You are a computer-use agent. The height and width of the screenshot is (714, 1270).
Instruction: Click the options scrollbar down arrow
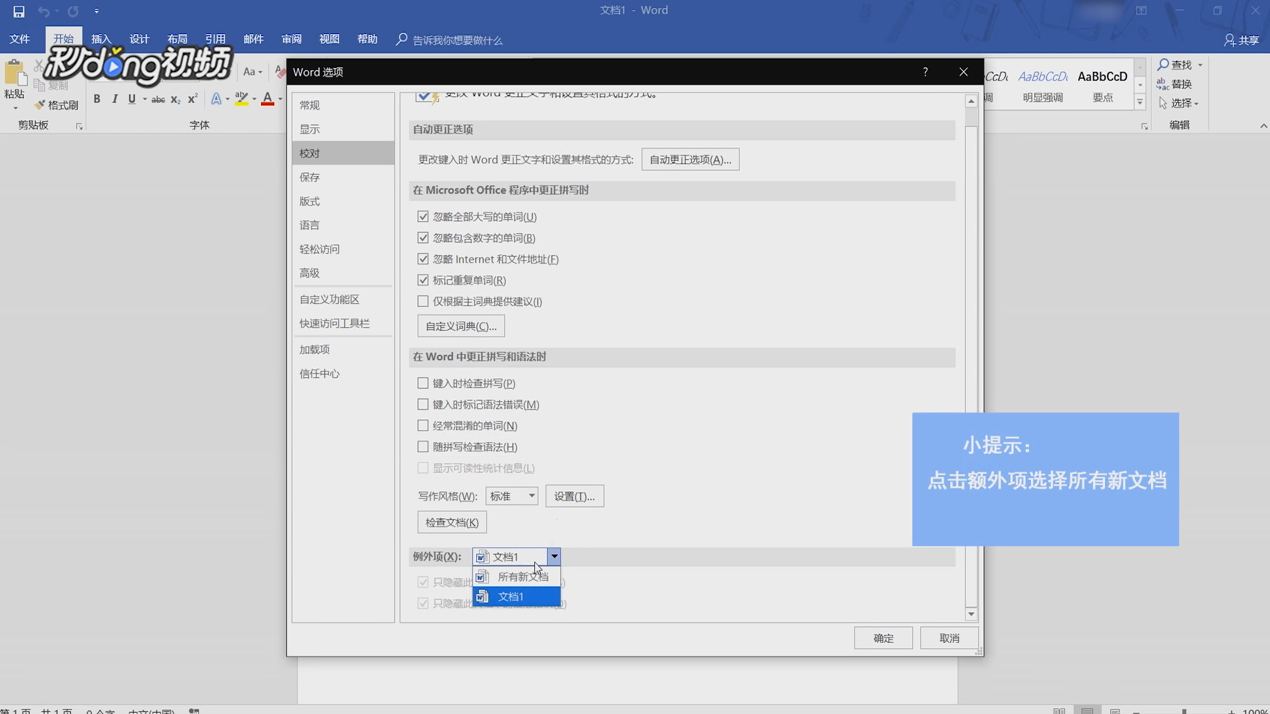pyautogui.click(x=971, y=614)
